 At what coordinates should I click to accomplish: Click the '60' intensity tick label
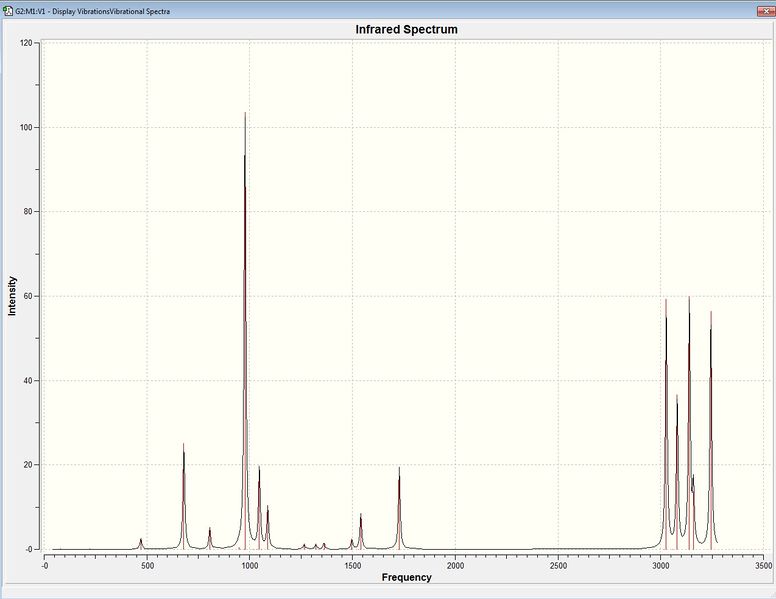[28, 296]
